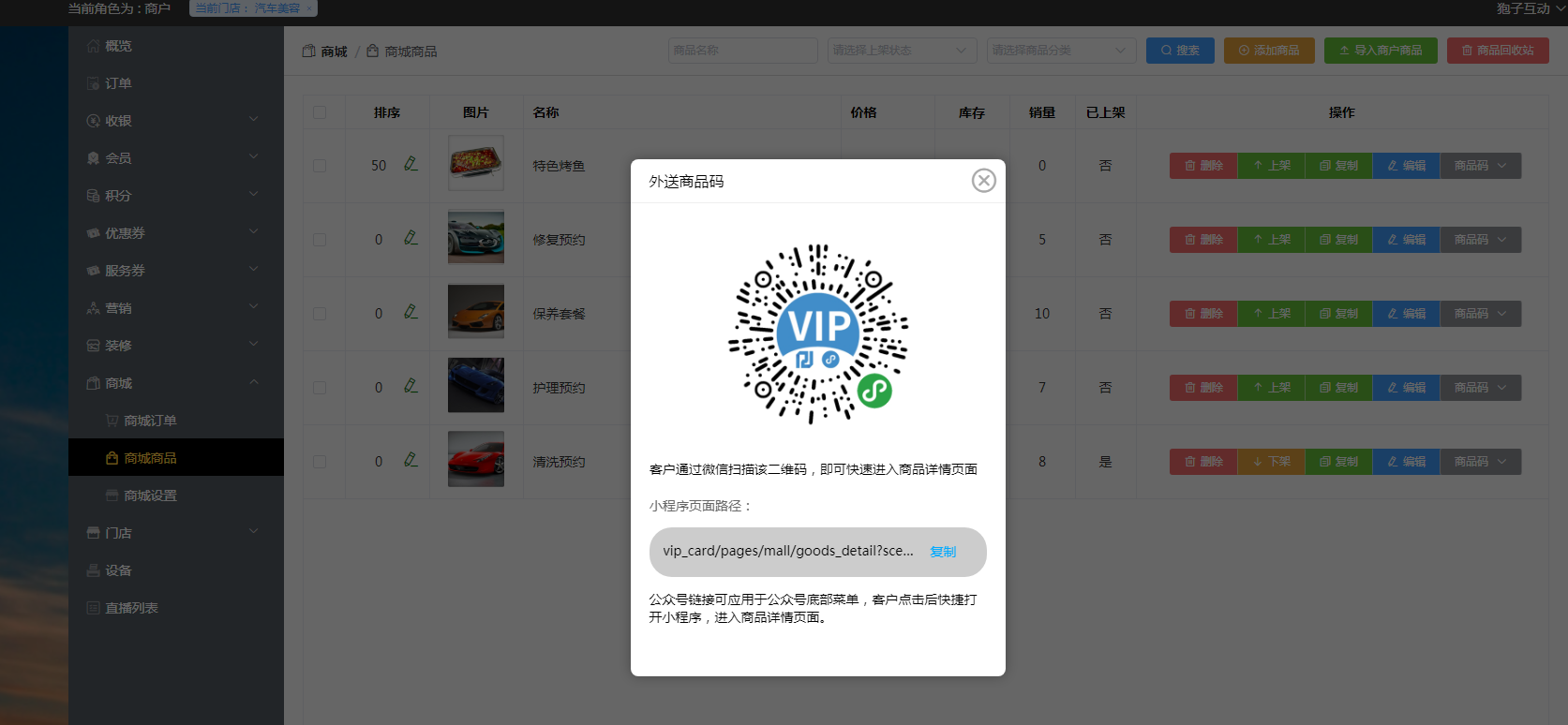Collapse the 商城 sidebar menu
1568x725 pixels.
point(176,383)
